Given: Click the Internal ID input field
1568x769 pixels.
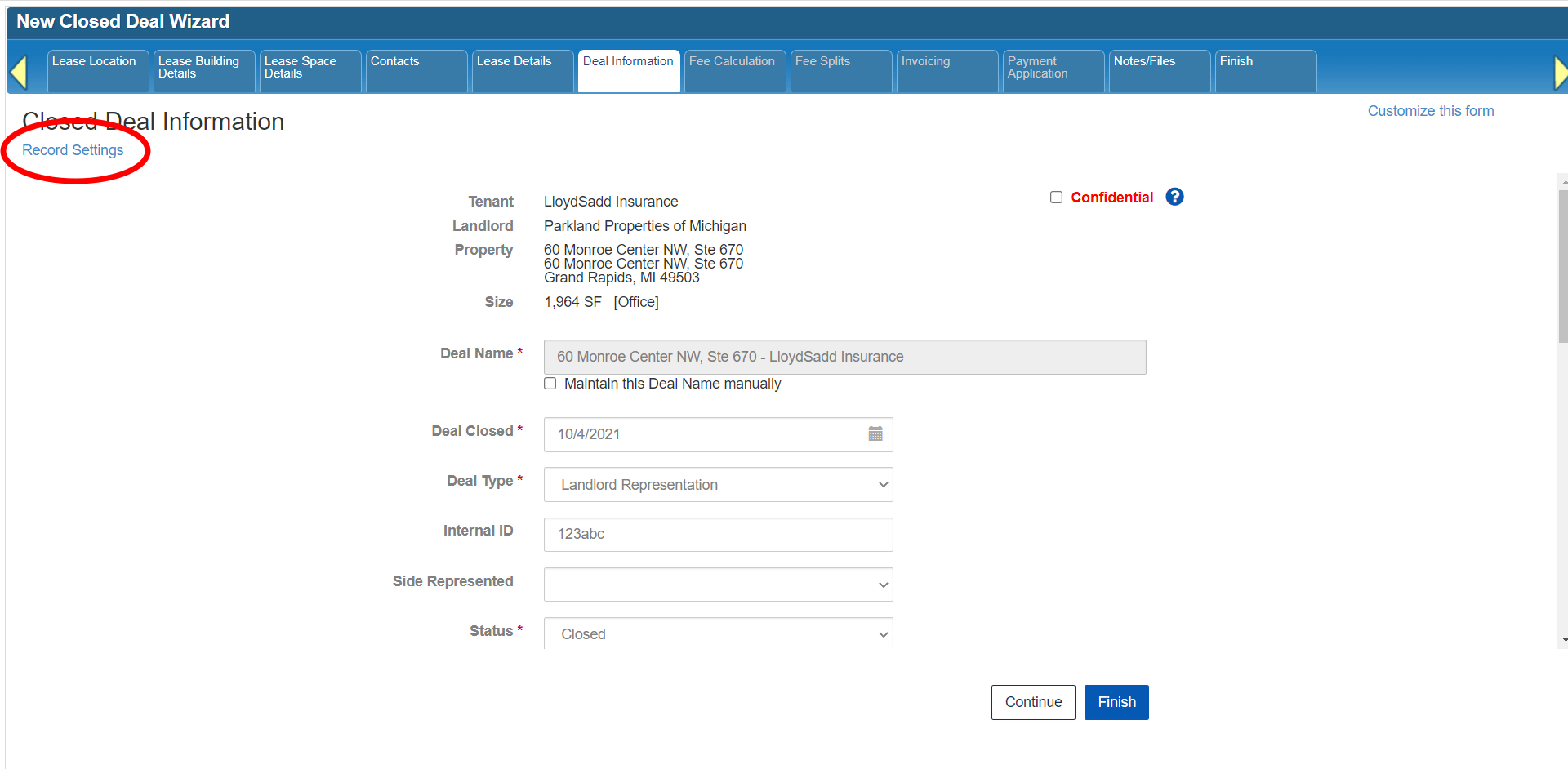Looking at the screenshot, I should pos(718,535).
